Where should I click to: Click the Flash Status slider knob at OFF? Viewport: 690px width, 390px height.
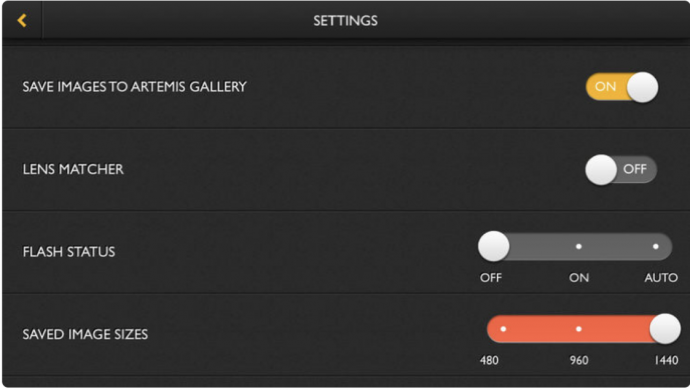pyautogui.click(x=494, y=247)
